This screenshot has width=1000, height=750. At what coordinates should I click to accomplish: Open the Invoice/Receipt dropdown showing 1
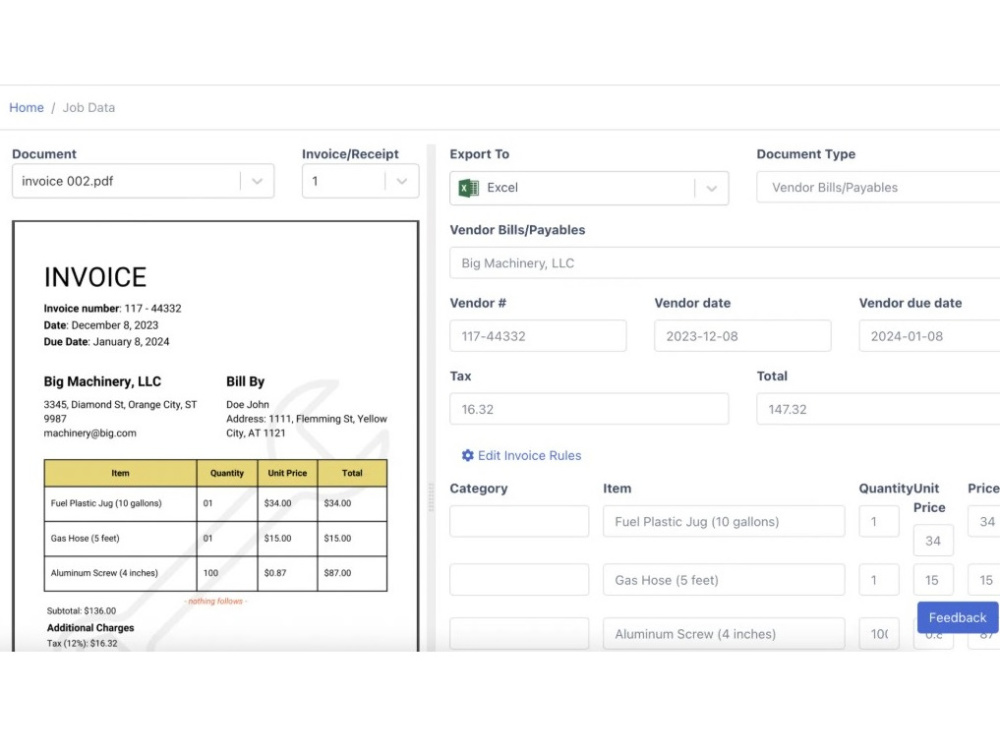pos(360,181)
